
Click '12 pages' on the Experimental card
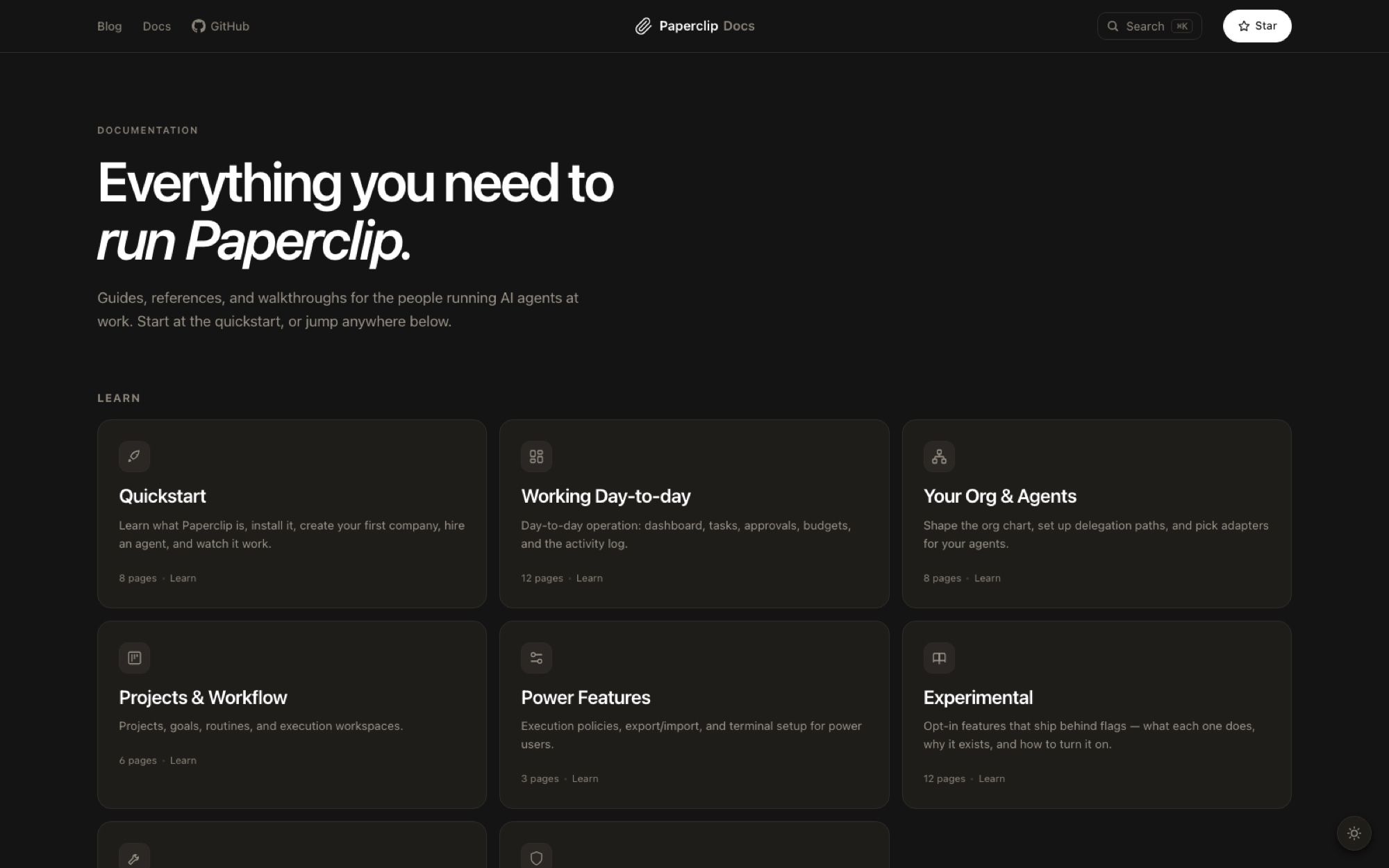tap(944, 778)
